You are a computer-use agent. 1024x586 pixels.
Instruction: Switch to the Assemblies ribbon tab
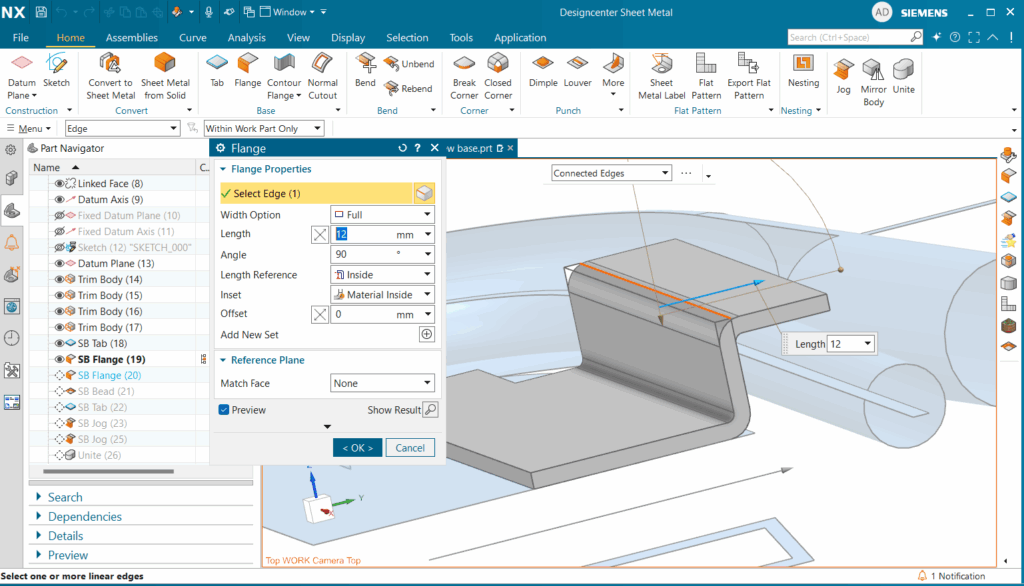coord(131,38)
